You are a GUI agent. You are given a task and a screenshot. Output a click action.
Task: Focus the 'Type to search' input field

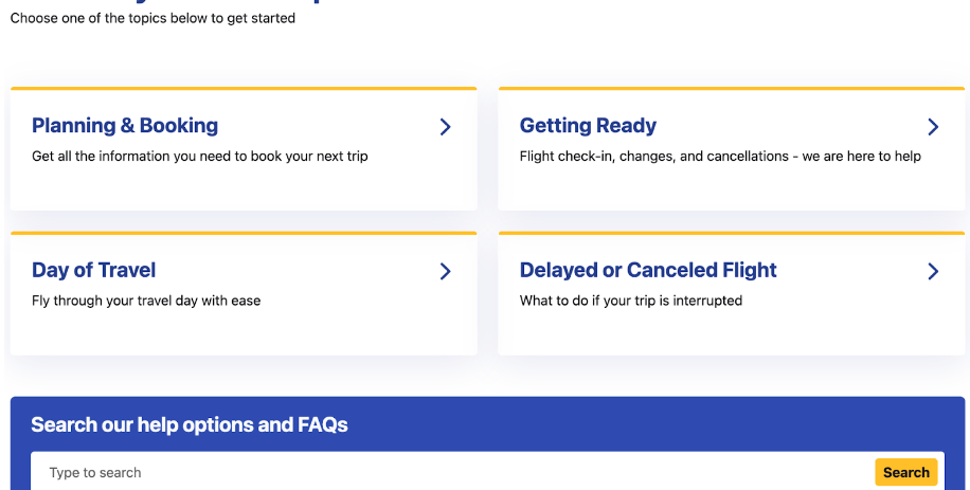[x=450, y=472]
